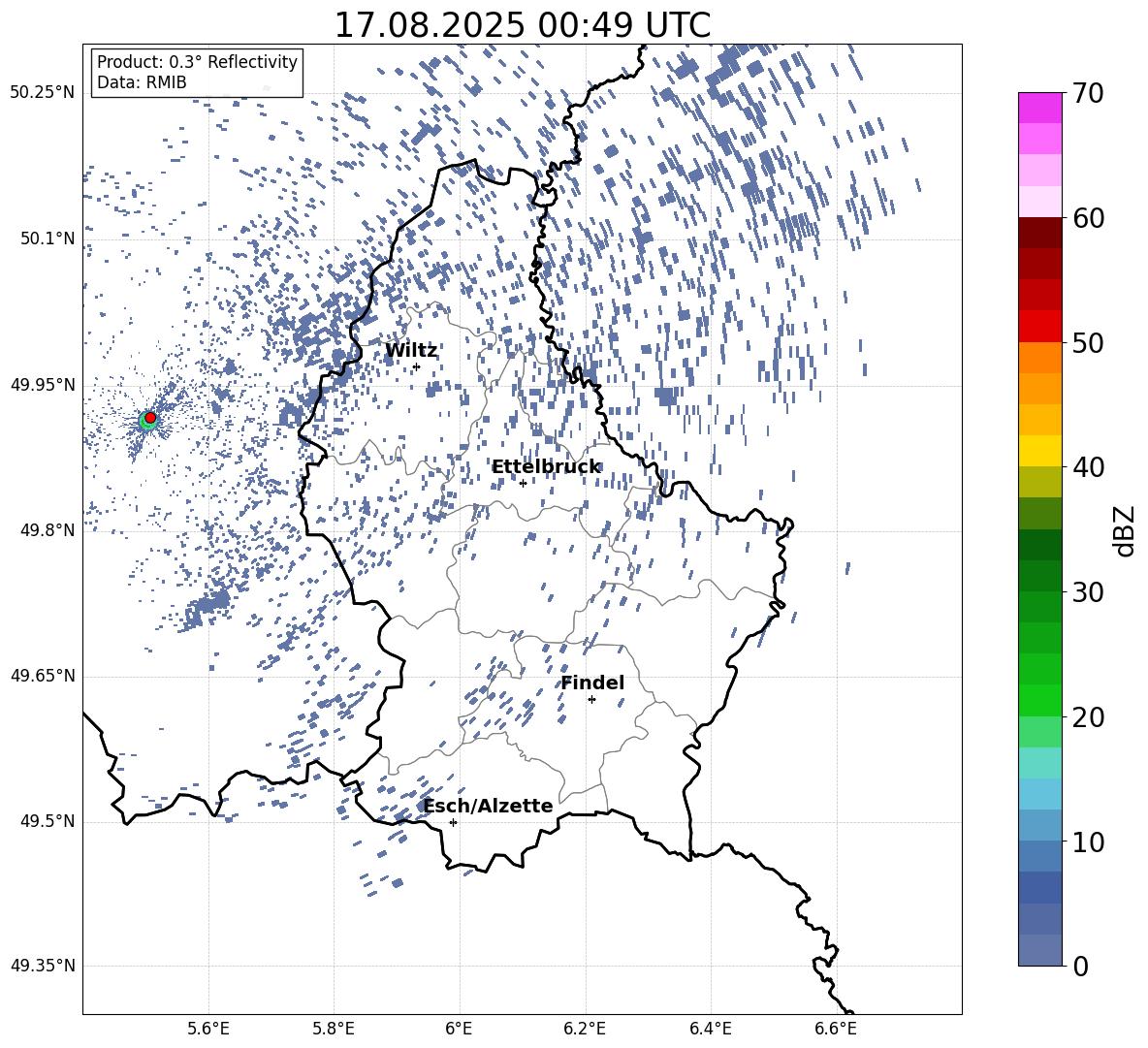Click the orange colorbar segment below 50
This screenshot has width=1148, height=1048.
click(x=1040, y=357)
